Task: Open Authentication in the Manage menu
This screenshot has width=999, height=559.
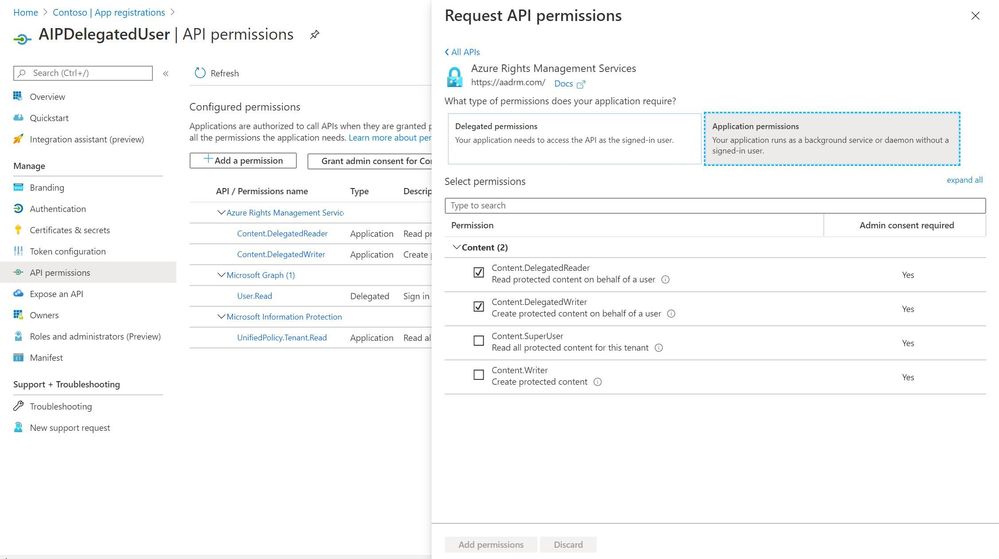Action: (x=57, y=209)
